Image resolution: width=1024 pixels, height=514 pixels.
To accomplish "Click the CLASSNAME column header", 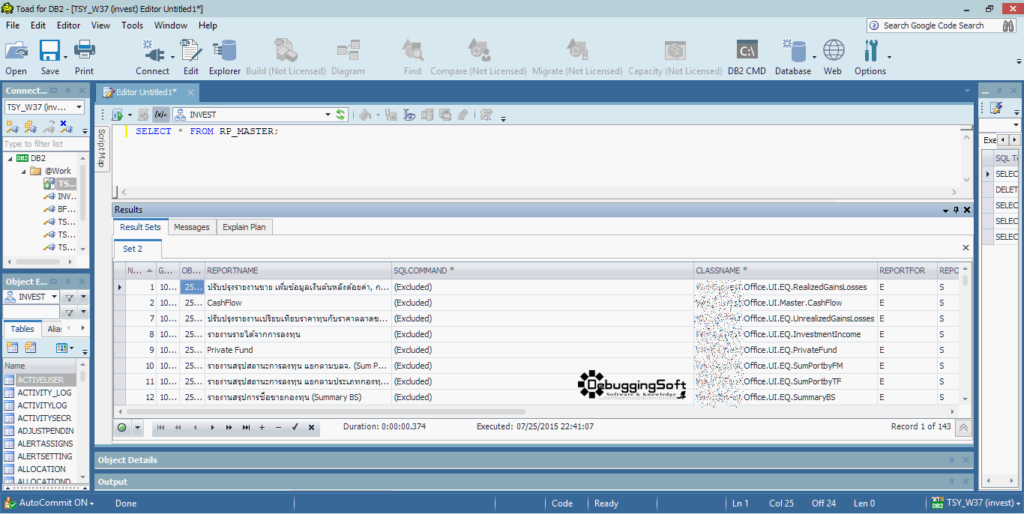I will point(785,270).
